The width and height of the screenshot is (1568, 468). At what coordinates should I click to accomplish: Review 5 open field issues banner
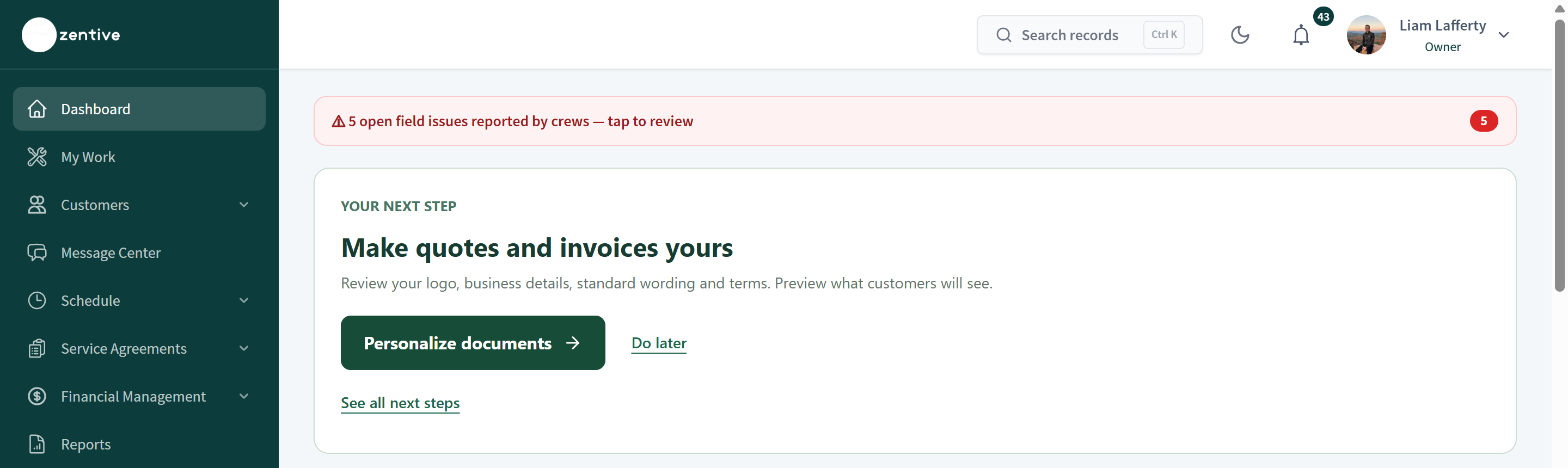(914, 121)
